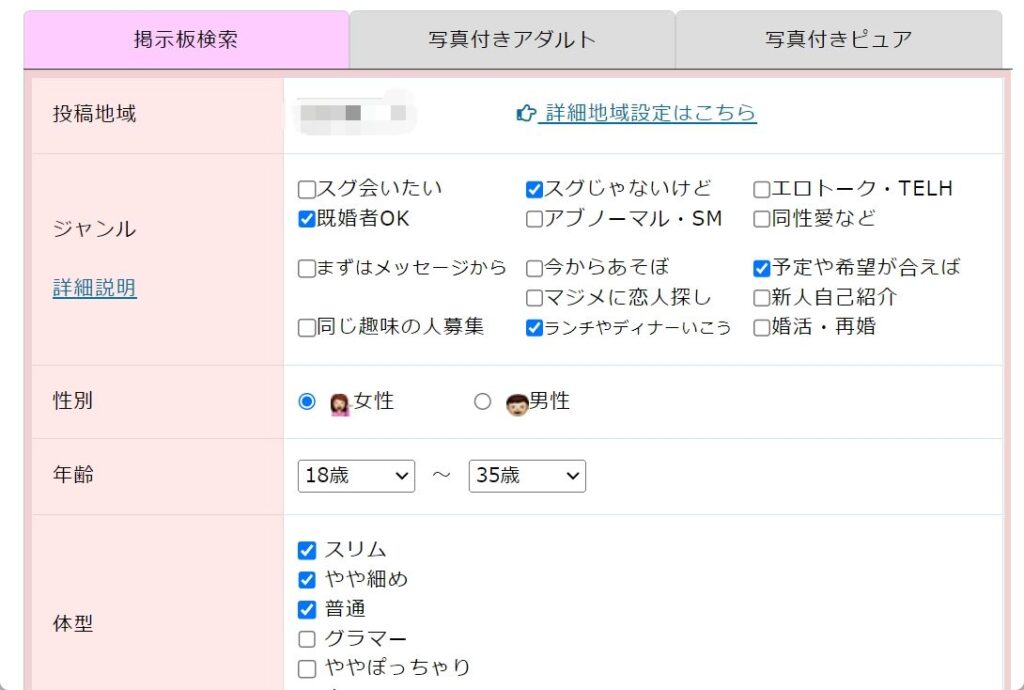Screen dimensions: 1024x690
Task: Check the 新人自己紹介 checkbox
Action: [761, 298]
